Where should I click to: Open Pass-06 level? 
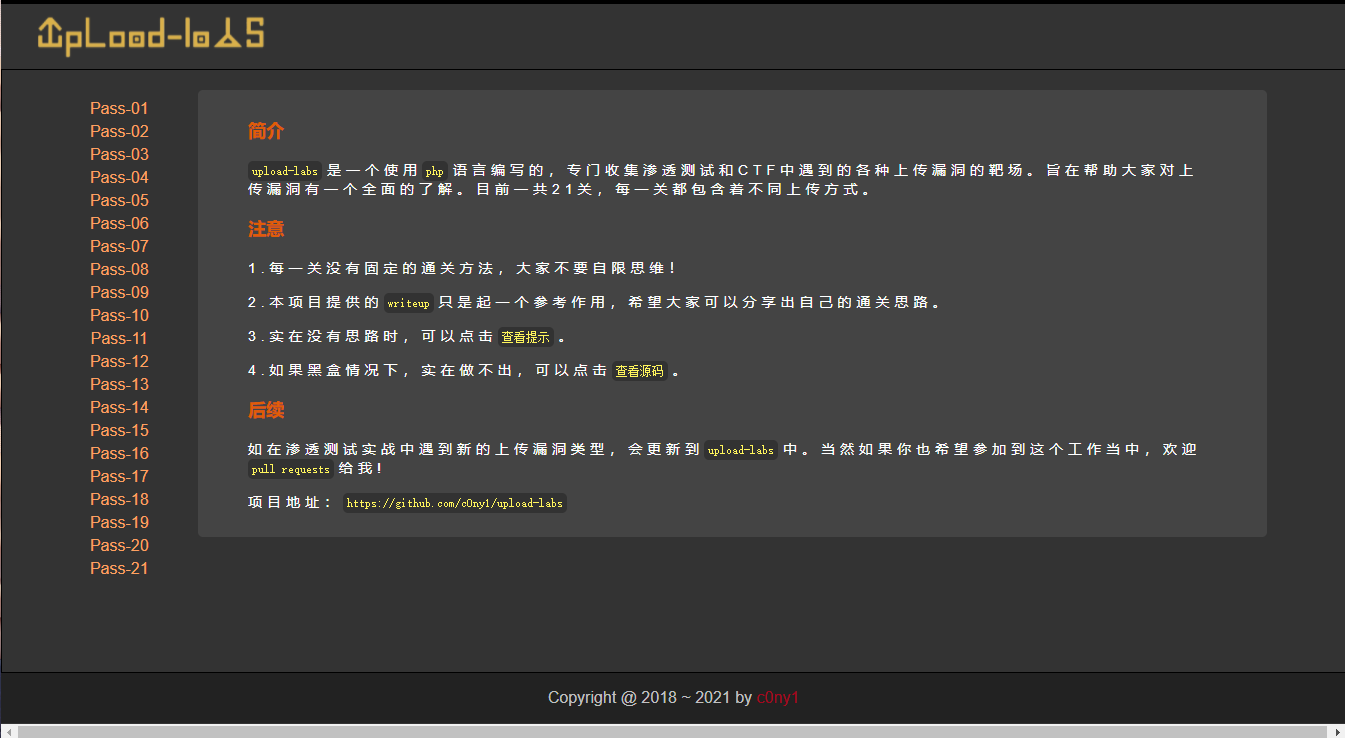tap(118, 223)
